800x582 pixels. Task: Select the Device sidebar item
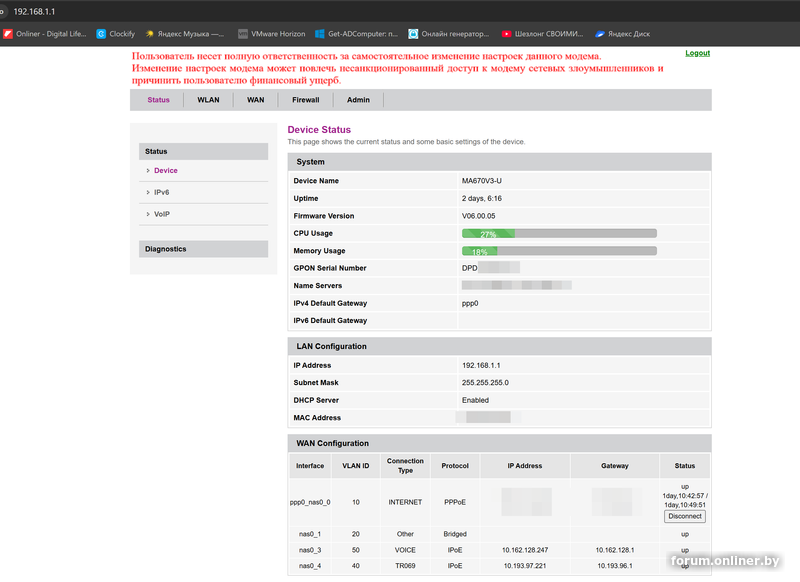[165, 171]
